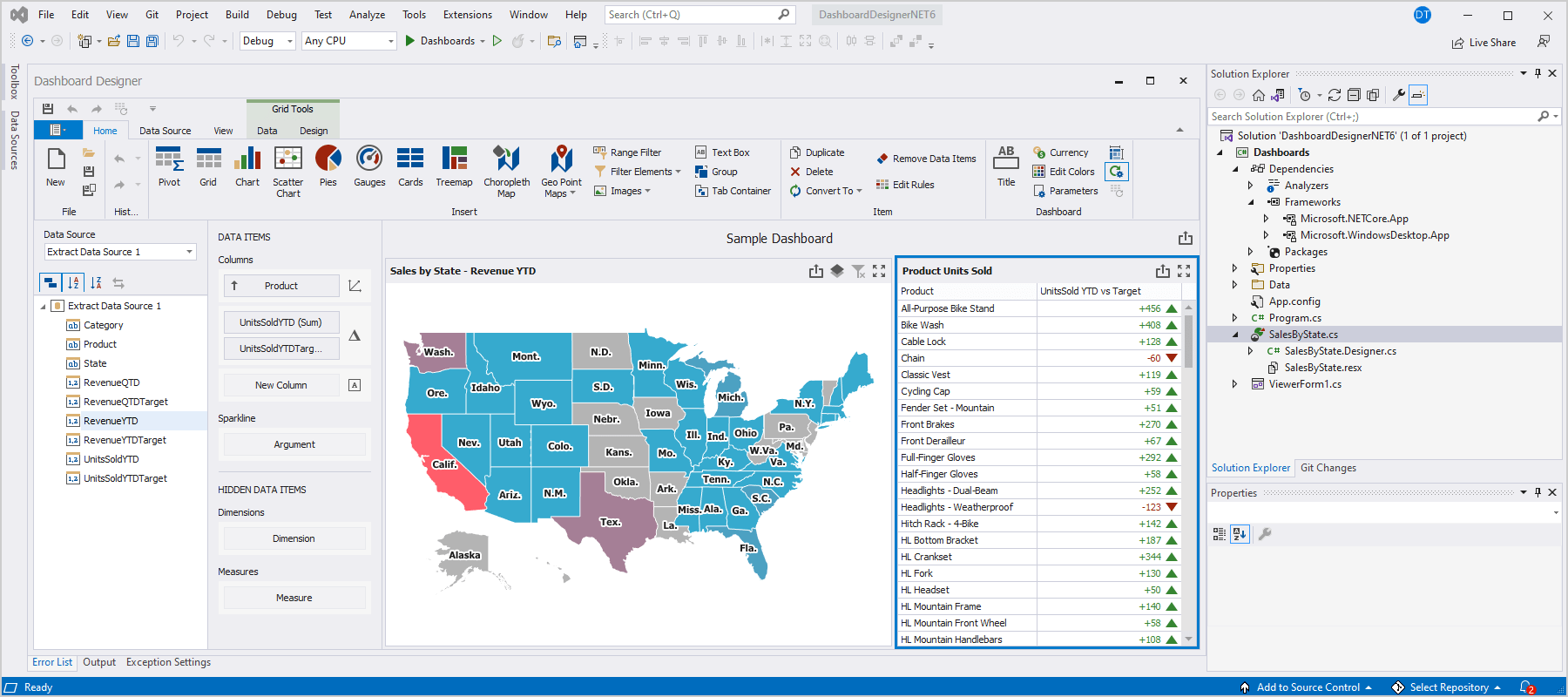1568x697 pixels.
Task: Add a Gauges item to dashboard
Action: tap(369, 166)
